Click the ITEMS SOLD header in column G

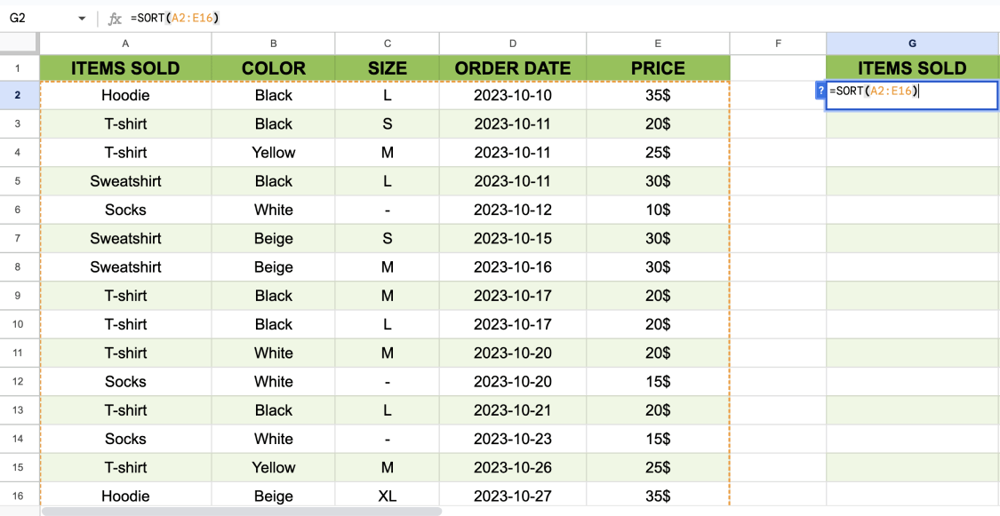[x=912, y=68]
